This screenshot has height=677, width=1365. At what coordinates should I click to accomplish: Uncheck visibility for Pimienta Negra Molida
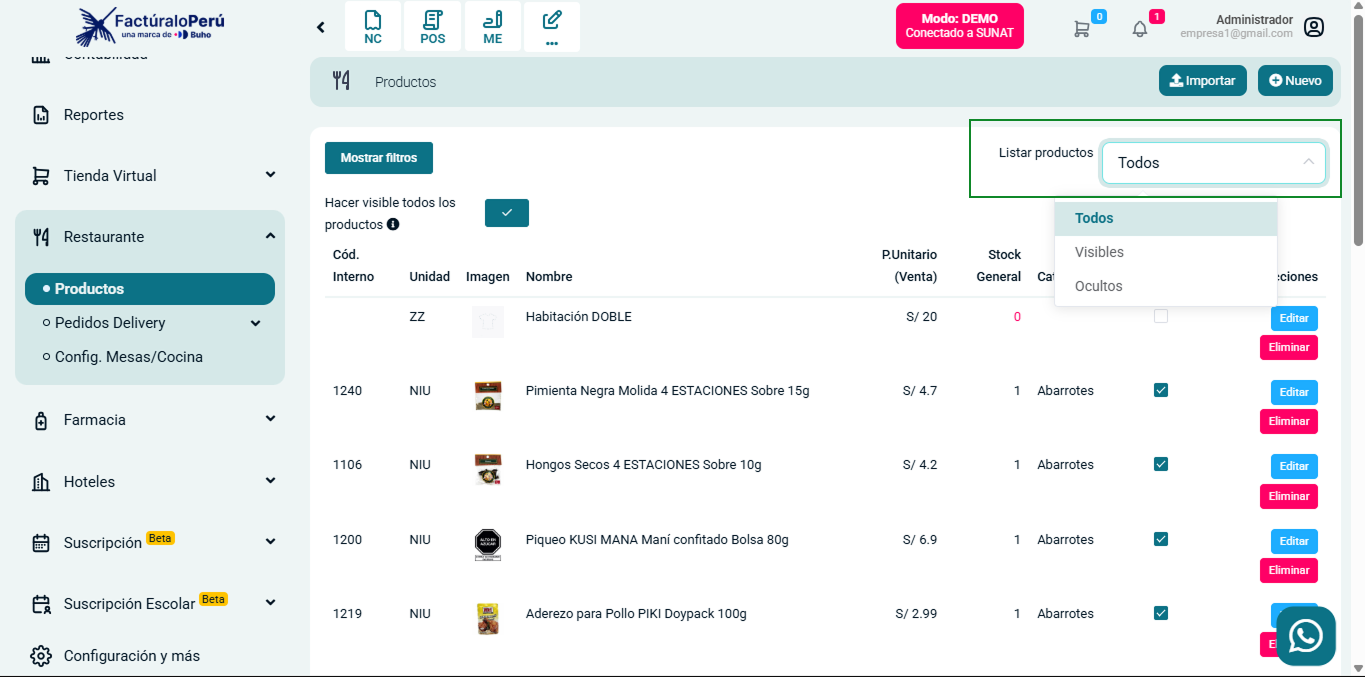pos(1160,390)
